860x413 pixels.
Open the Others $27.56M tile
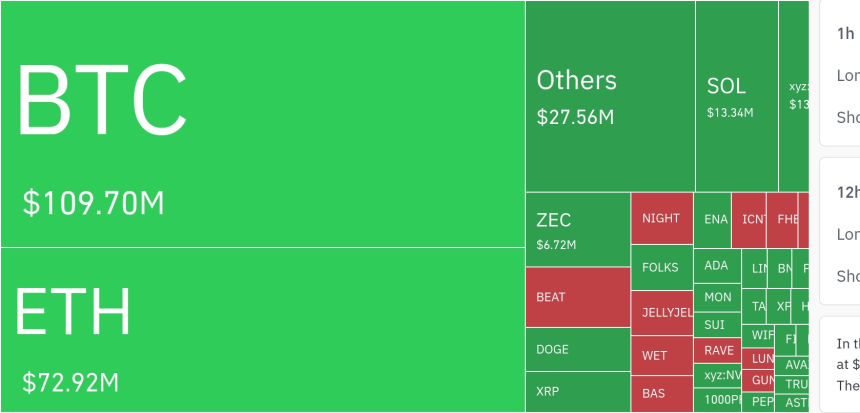pyautogui.click(x=610, y=96)
